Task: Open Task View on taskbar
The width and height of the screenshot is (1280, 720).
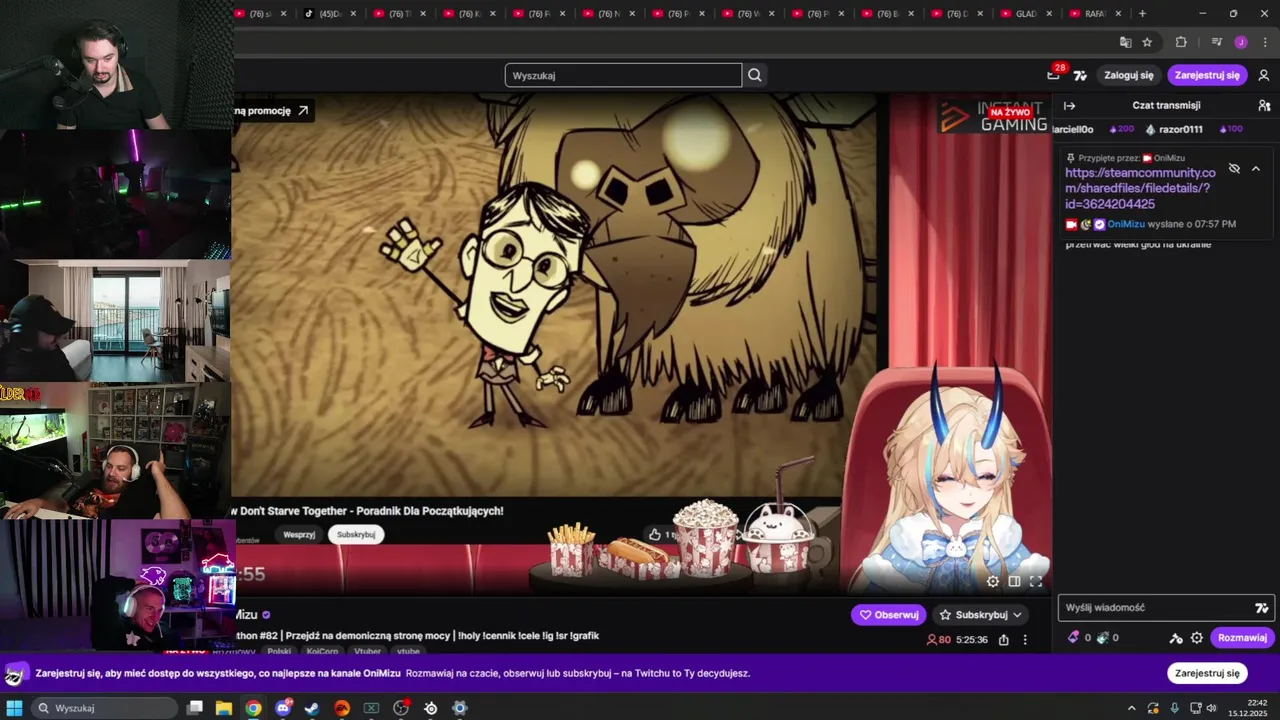Action: click(x=195, y=708)
